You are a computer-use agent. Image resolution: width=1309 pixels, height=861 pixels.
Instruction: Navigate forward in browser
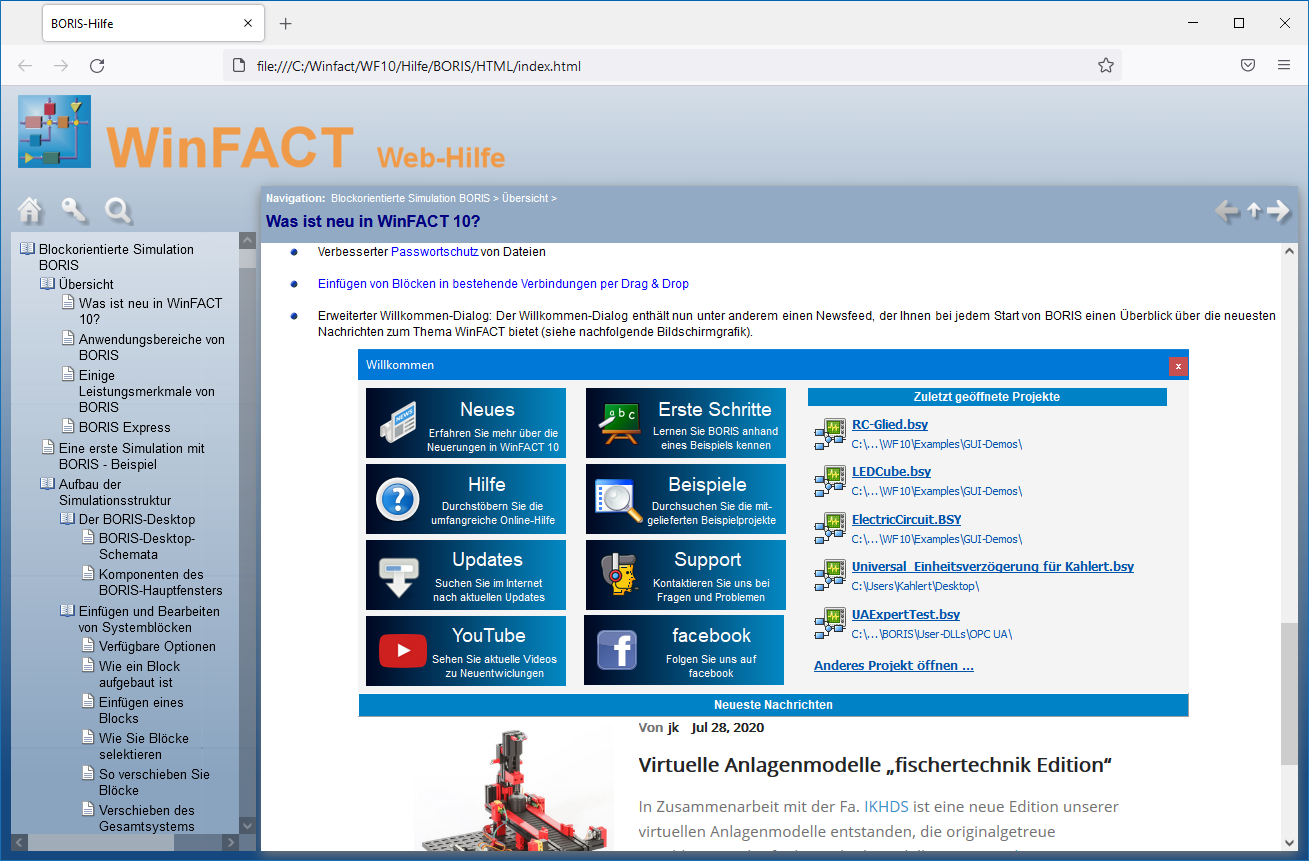point(61,66)
